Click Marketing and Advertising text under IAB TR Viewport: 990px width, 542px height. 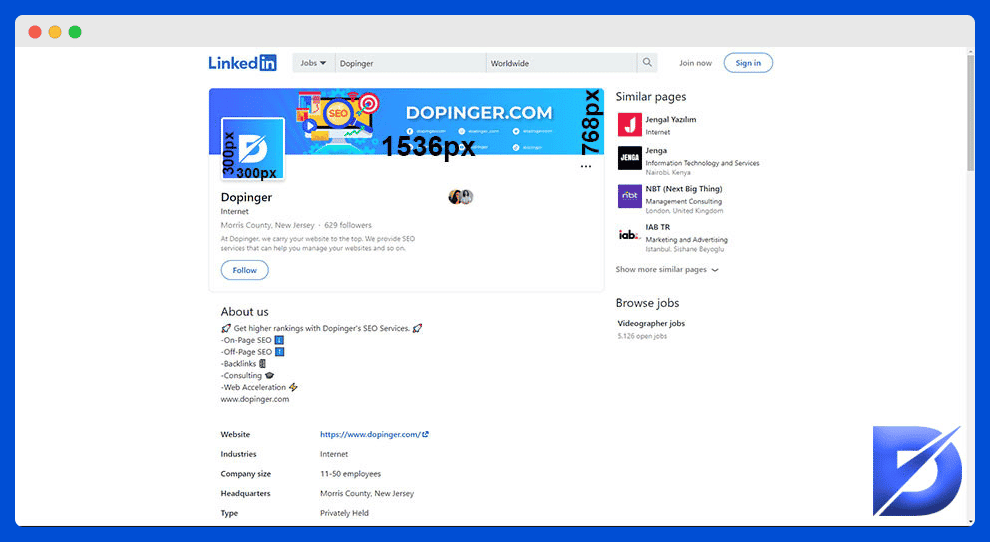[x=686, y=239]
